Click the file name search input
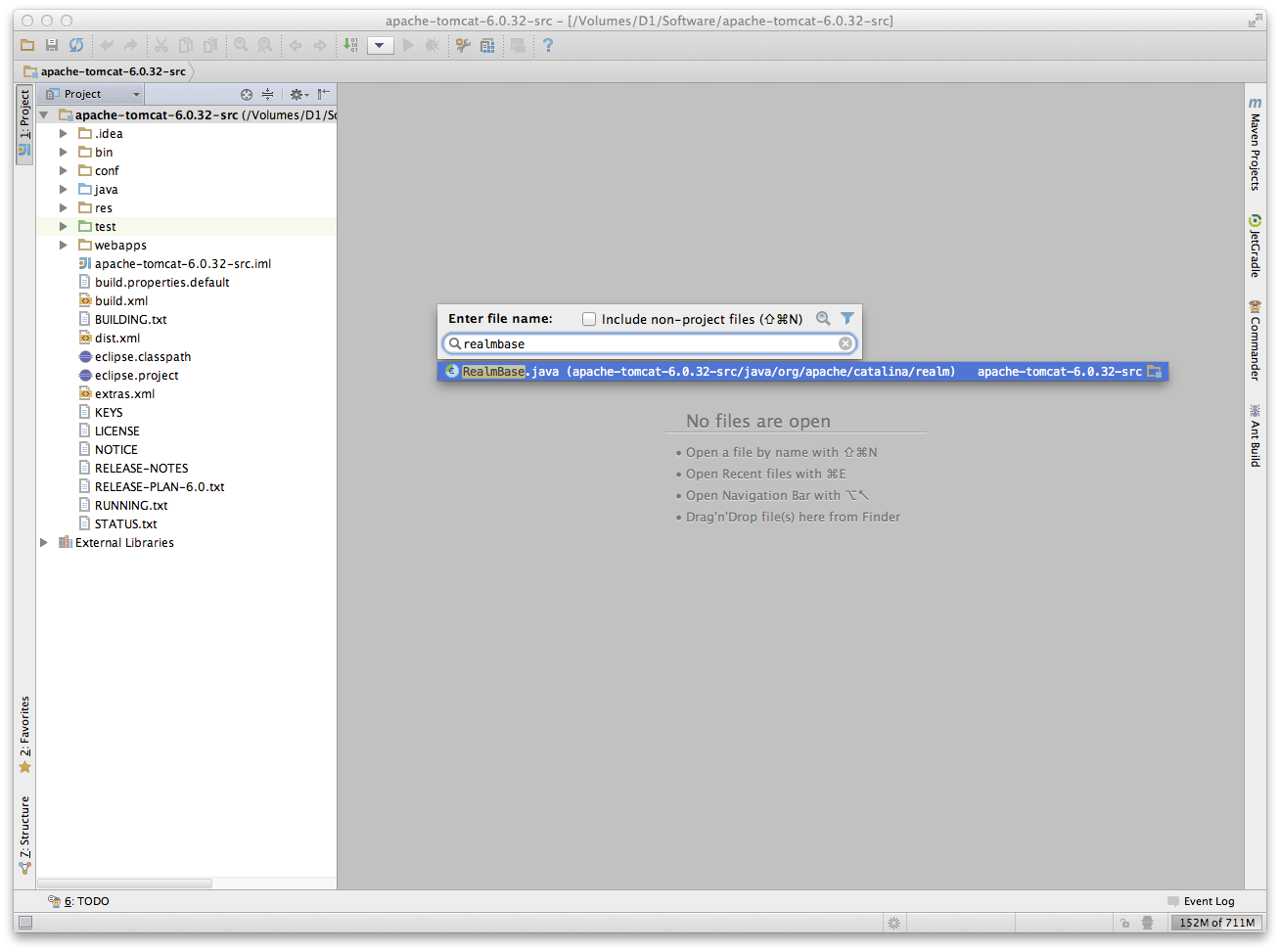 [650, 343]
